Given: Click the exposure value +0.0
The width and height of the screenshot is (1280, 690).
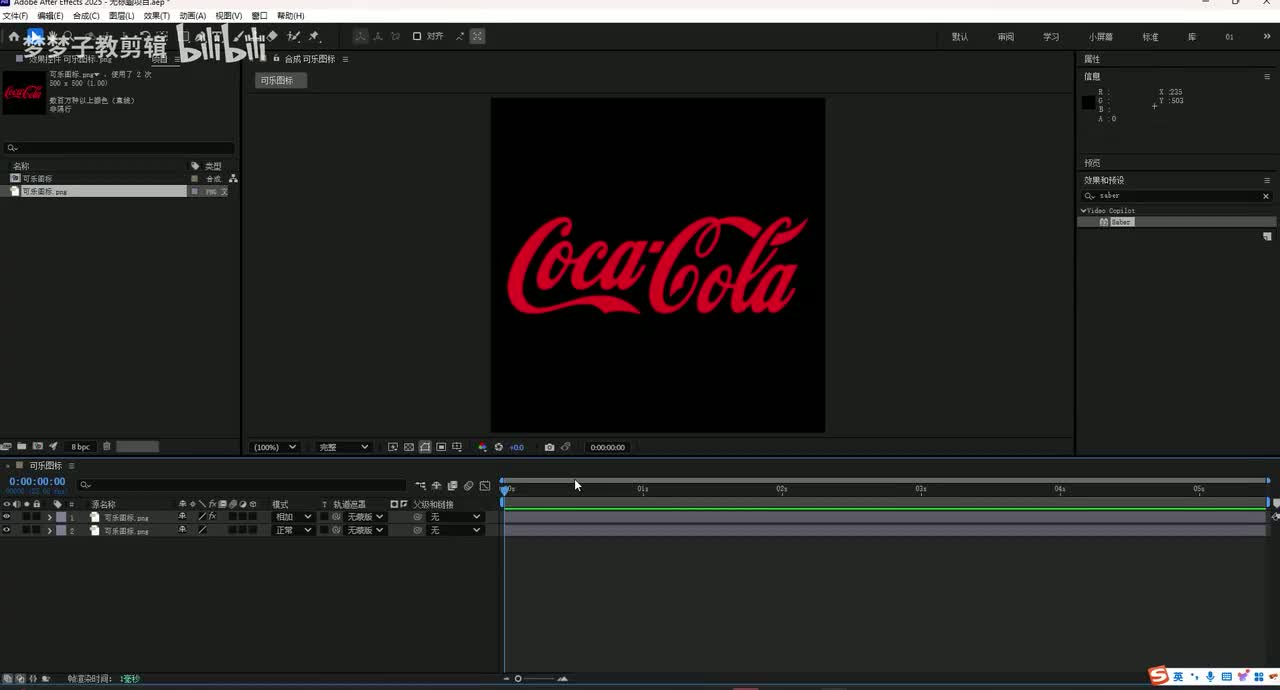Looking at the screenshot, I should click(516, 447).
